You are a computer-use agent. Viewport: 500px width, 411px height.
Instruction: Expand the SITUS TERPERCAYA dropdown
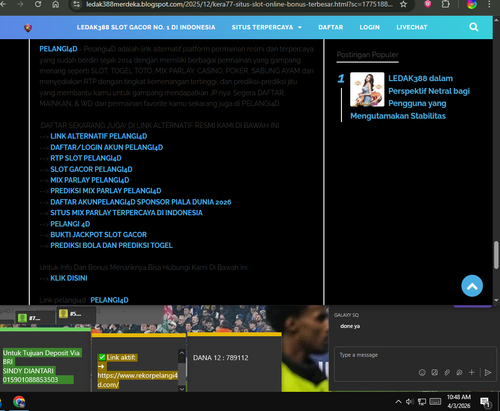(267, 27)
